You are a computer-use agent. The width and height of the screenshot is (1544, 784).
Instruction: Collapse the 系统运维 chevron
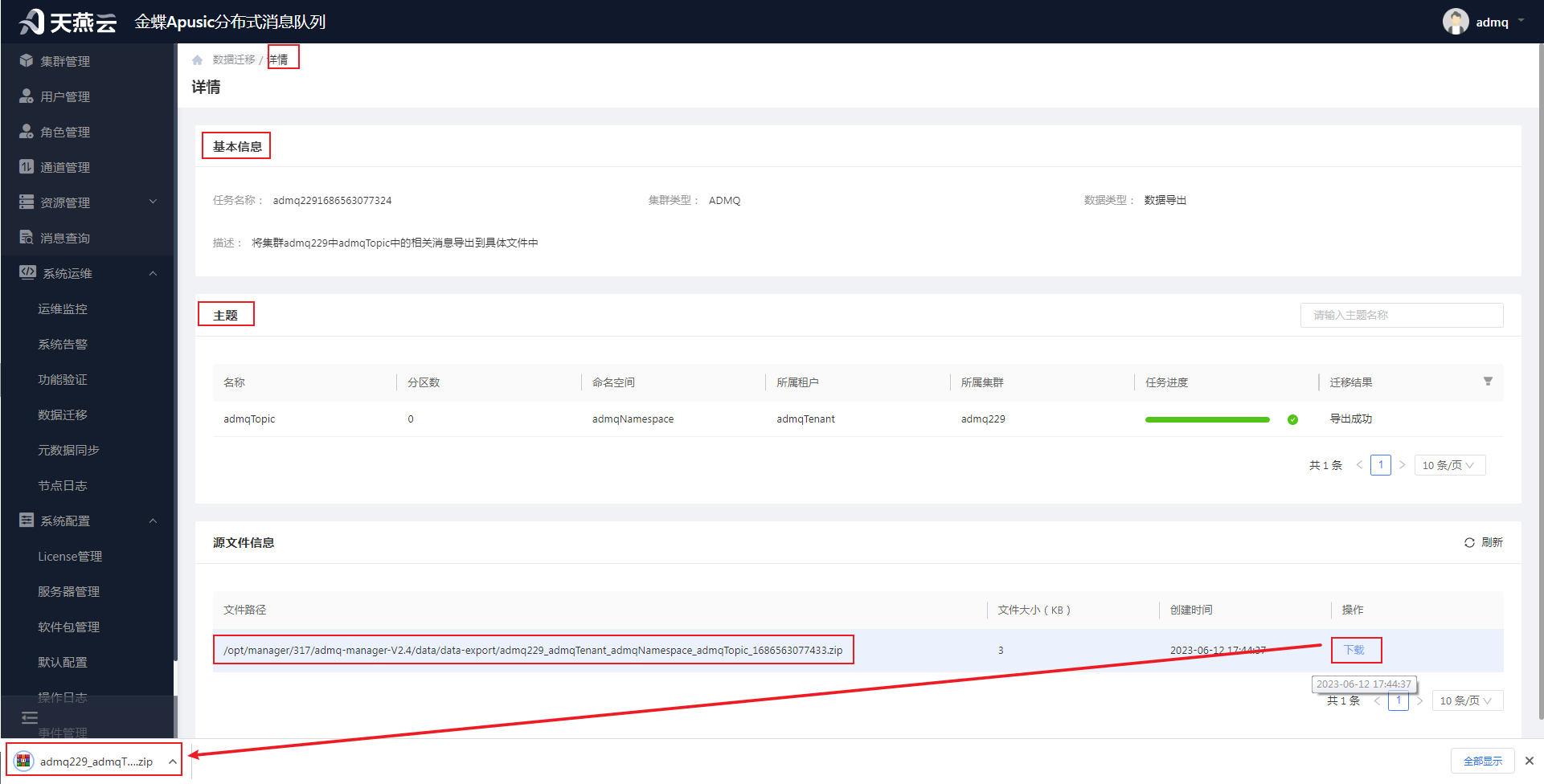click(153, 273)
